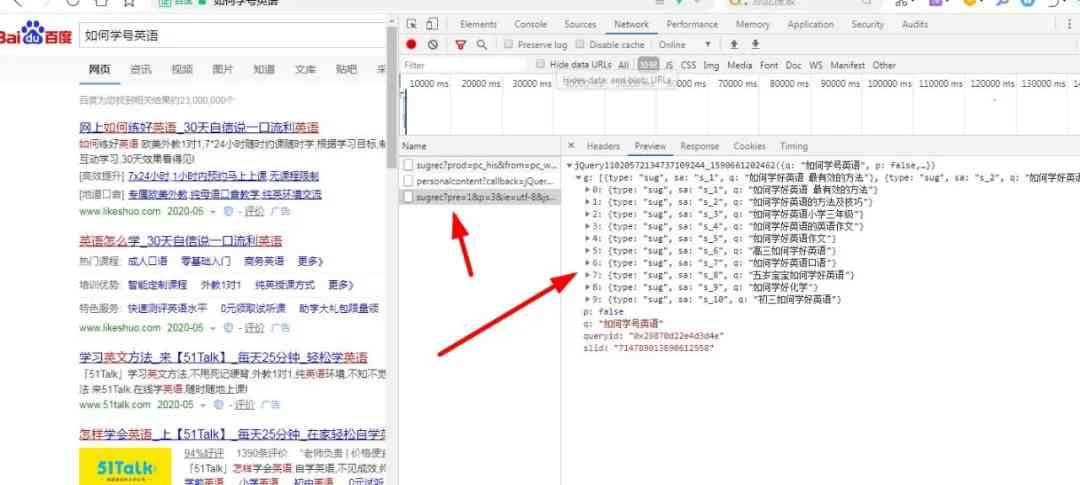
Task: Select checkbox of sugrec?pre=1&p=3 request
Action: 408,197
